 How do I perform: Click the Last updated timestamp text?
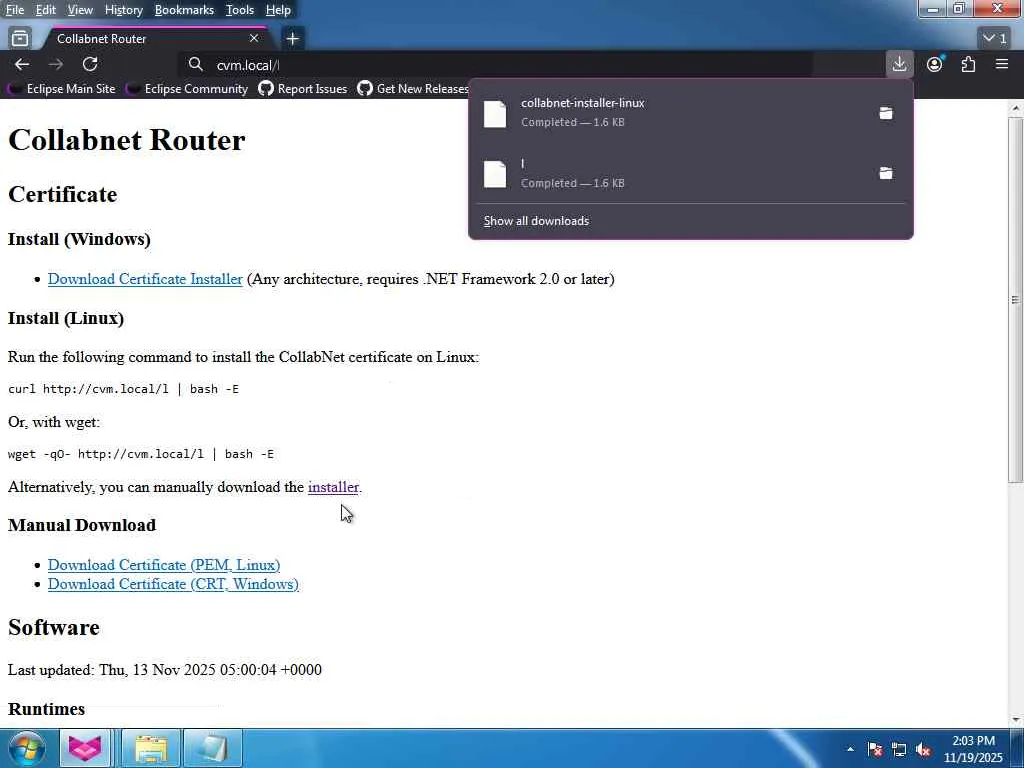[165, 670]
